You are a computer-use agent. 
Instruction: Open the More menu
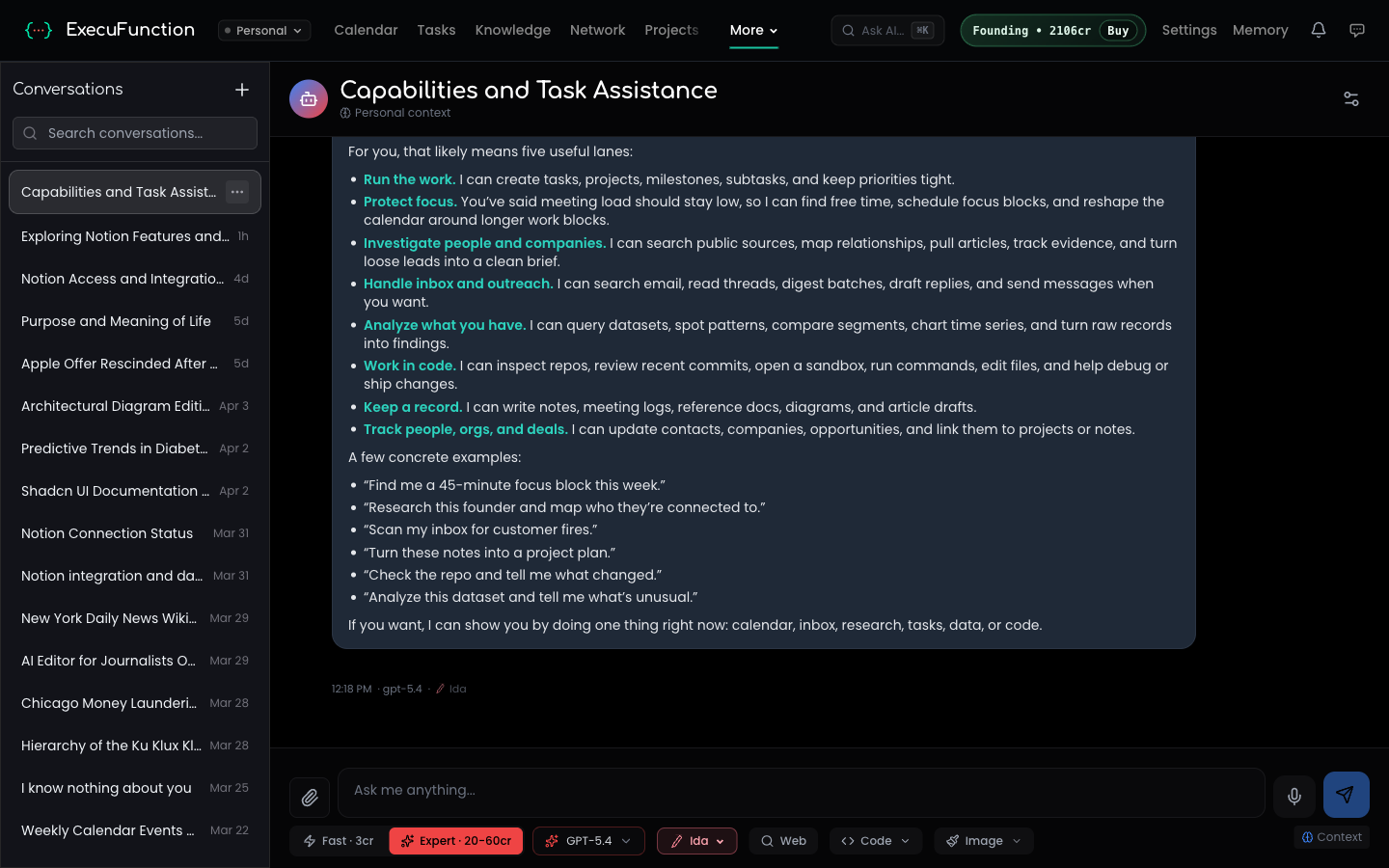pos(752,30)
